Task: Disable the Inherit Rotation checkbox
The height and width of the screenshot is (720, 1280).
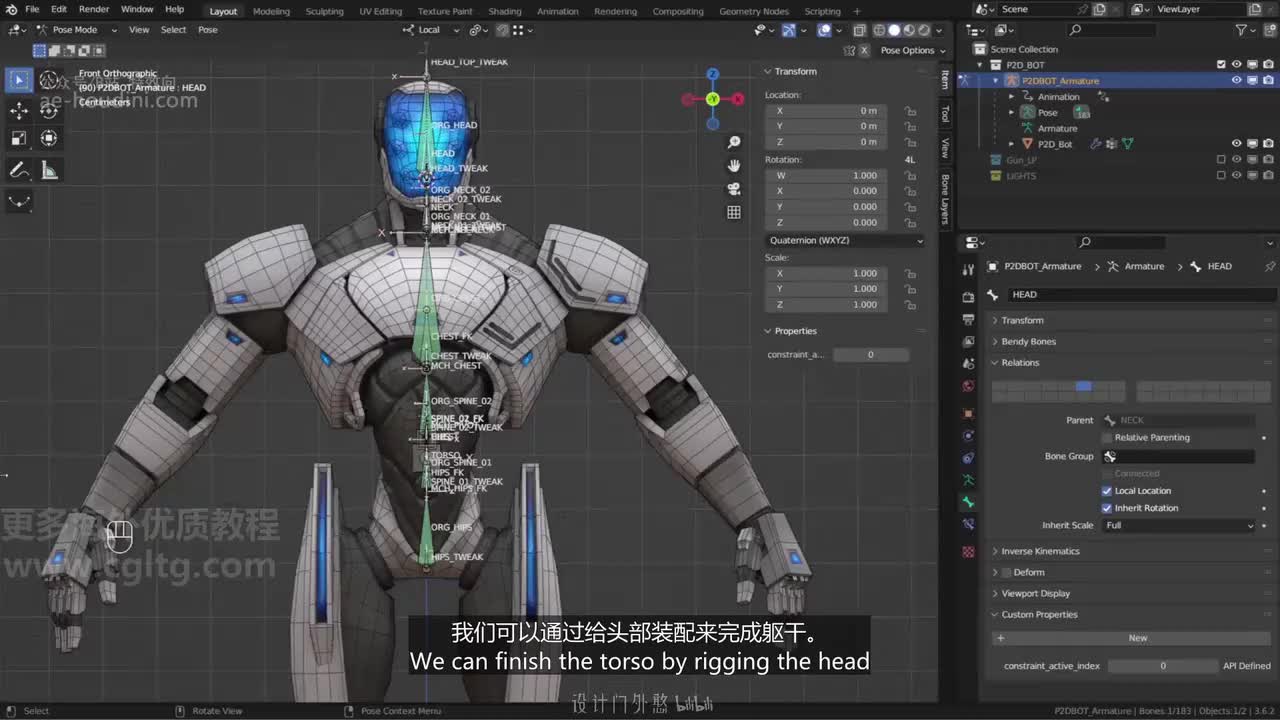Action: point(1107,508)
